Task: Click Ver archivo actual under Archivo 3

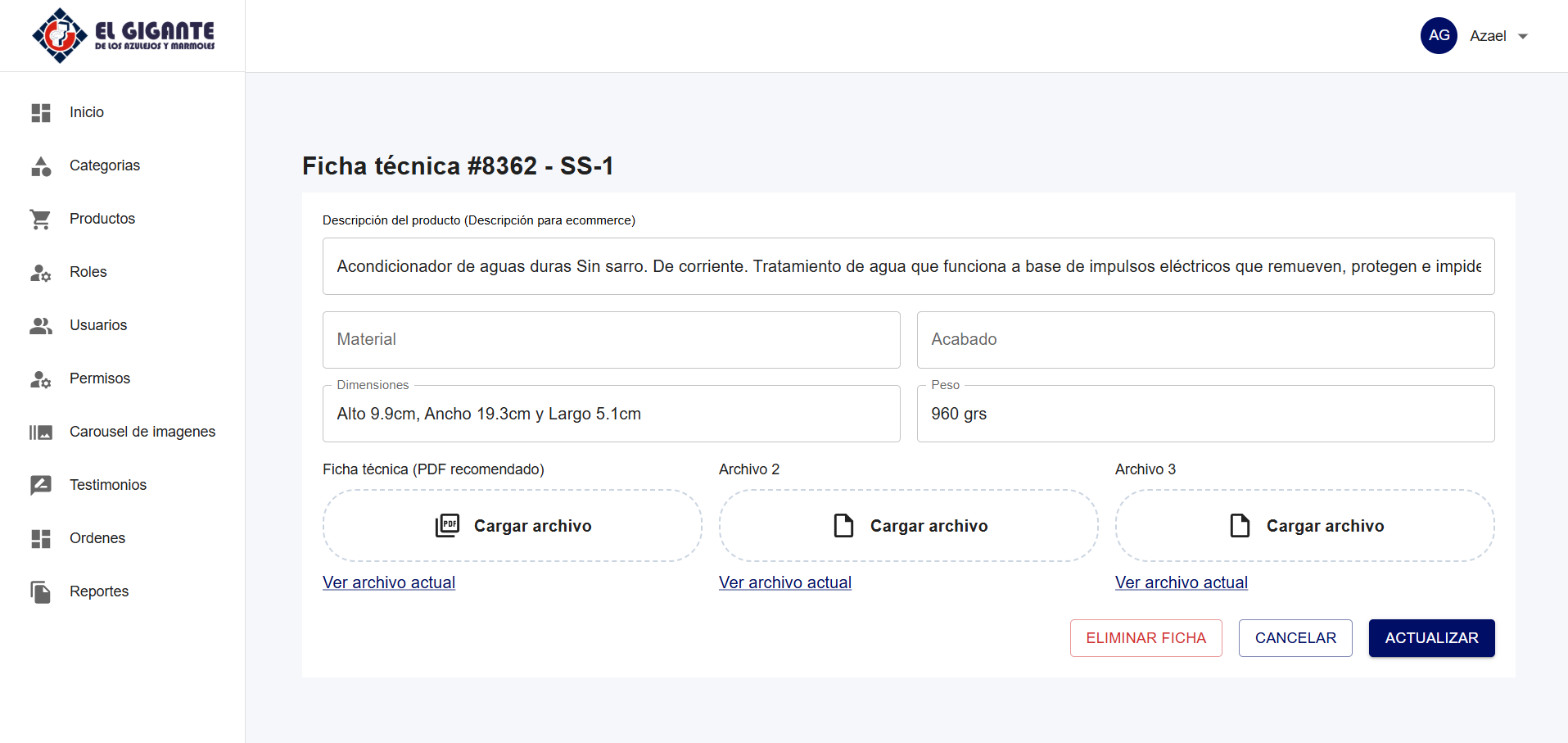Action: [x=1181, y=582]
